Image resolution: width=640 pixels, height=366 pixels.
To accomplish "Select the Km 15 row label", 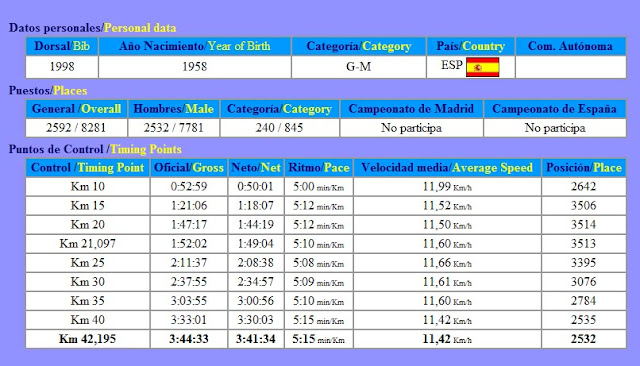I will click(88, 206).
